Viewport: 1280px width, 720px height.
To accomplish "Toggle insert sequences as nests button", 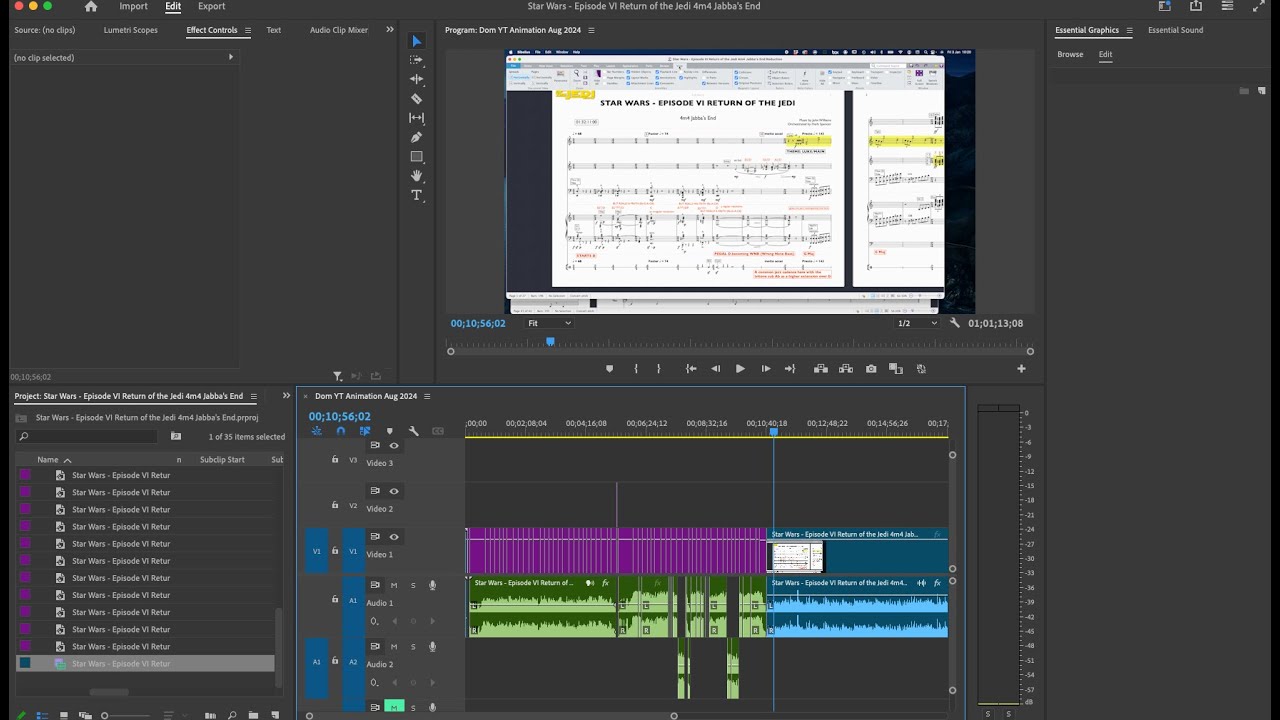I will coord(317,431).
